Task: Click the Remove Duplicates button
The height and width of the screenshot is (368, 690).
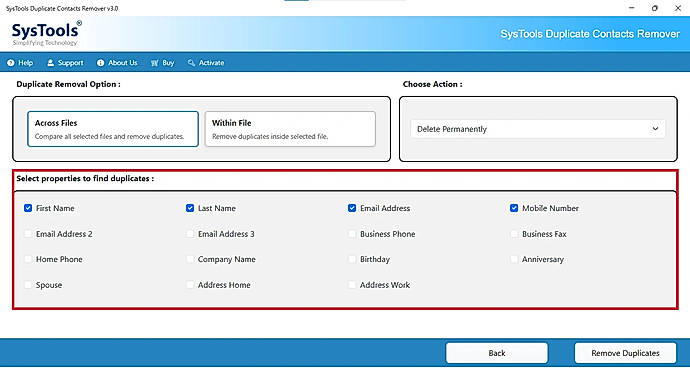Action: tap(625, 353)
